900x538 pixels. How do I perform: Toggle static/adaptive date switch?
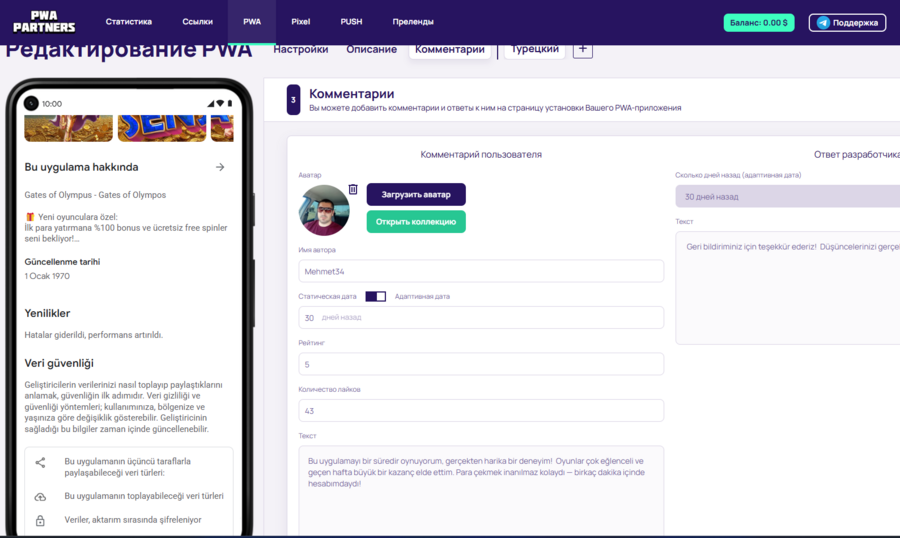click(x=376, y=296)
